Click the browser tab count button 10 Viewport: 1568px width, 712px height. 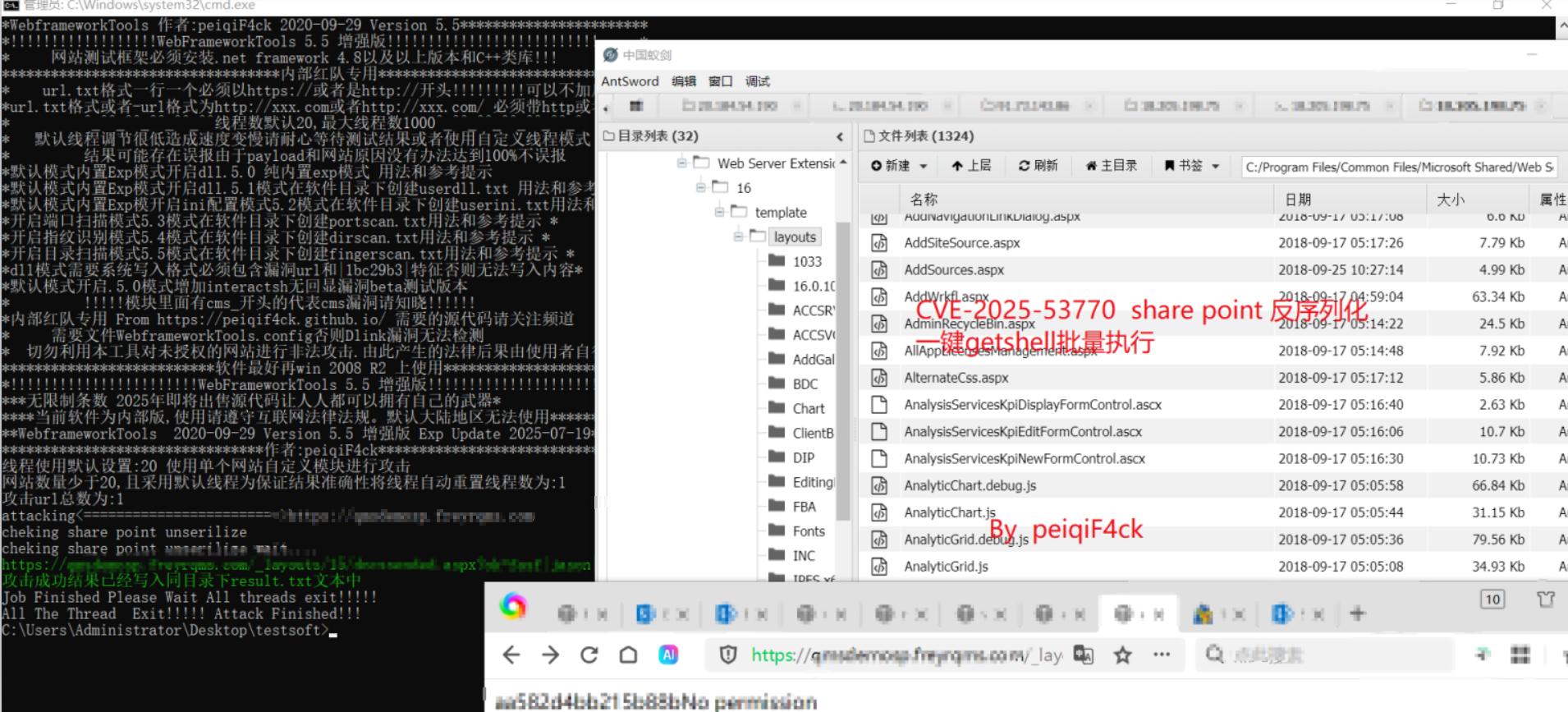point(1492,599)
